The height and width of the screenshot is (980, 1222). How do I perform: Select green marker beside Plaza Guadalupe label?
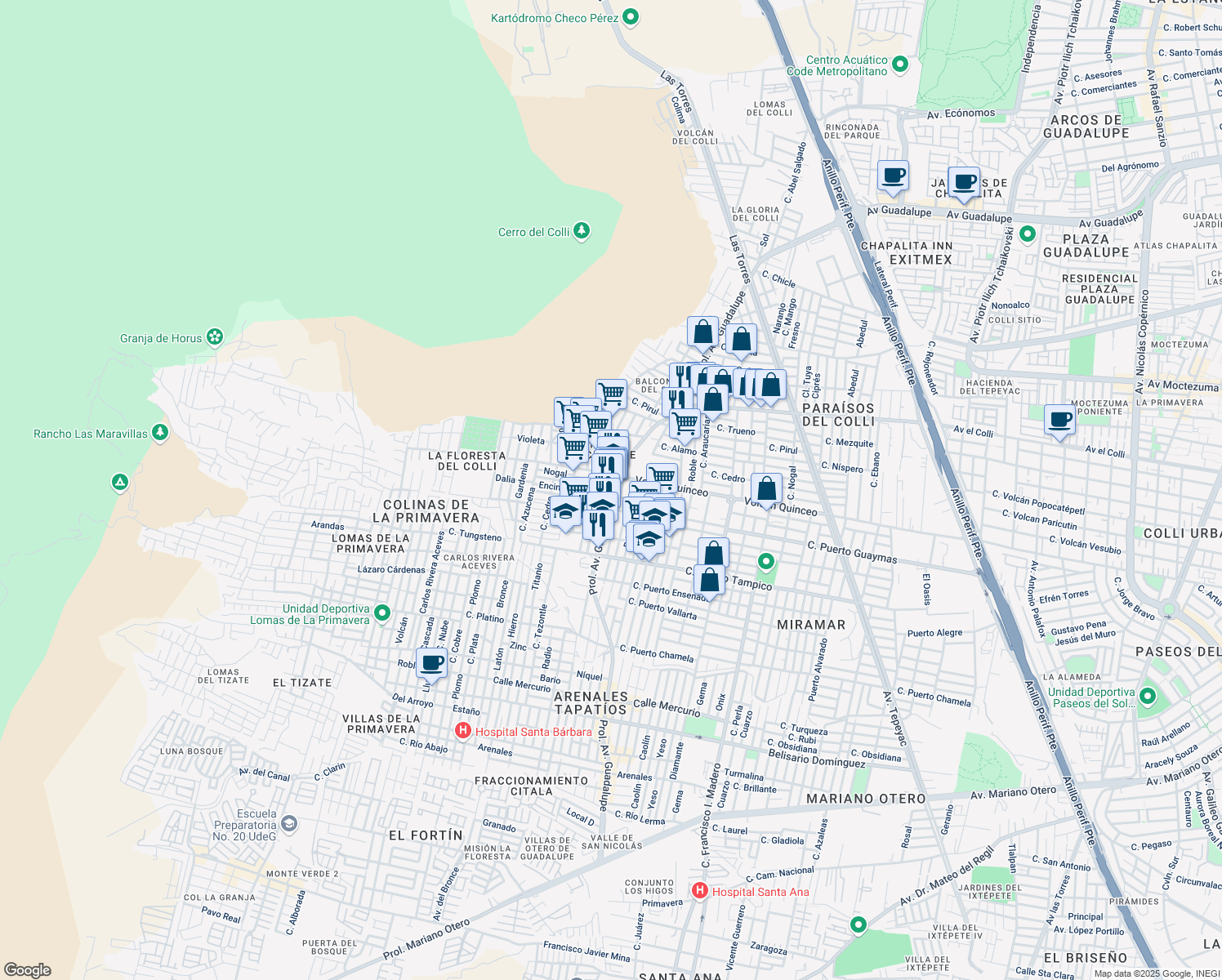point(1028,234)
